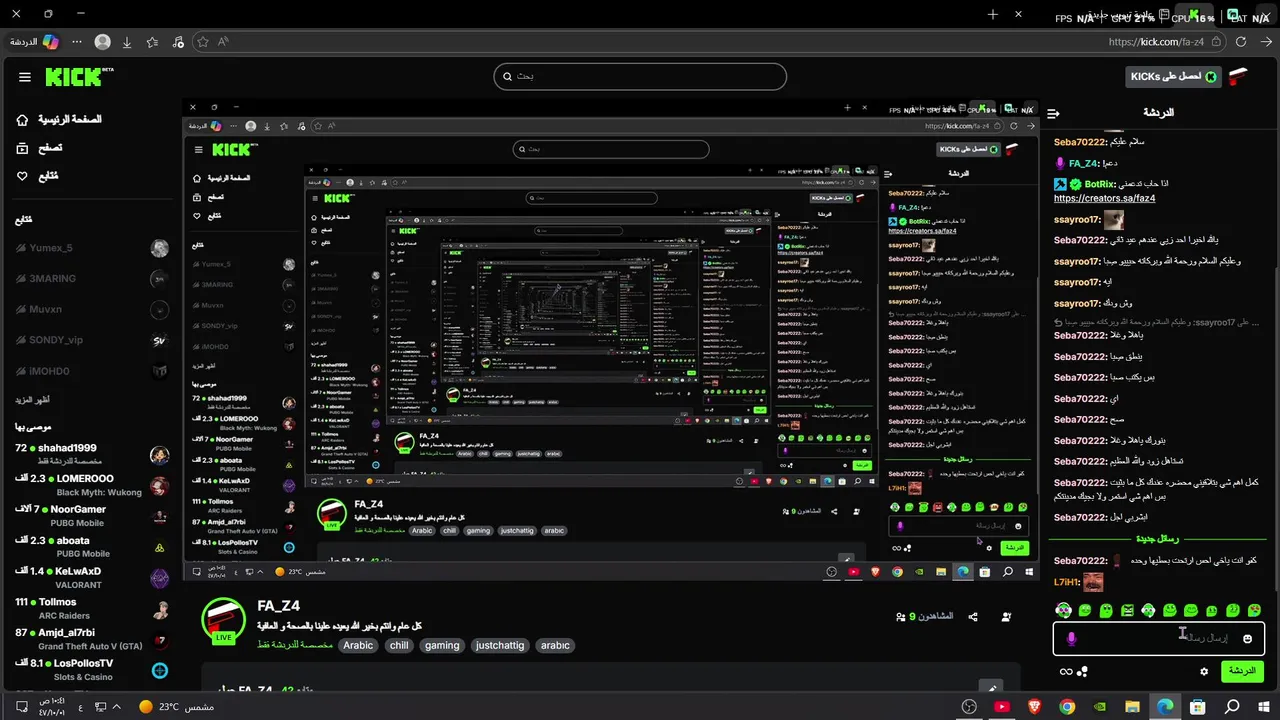Screen dimensions: 1280x720
Task: Click the infinity icon below chat input
Action: tap(1066, 671)
